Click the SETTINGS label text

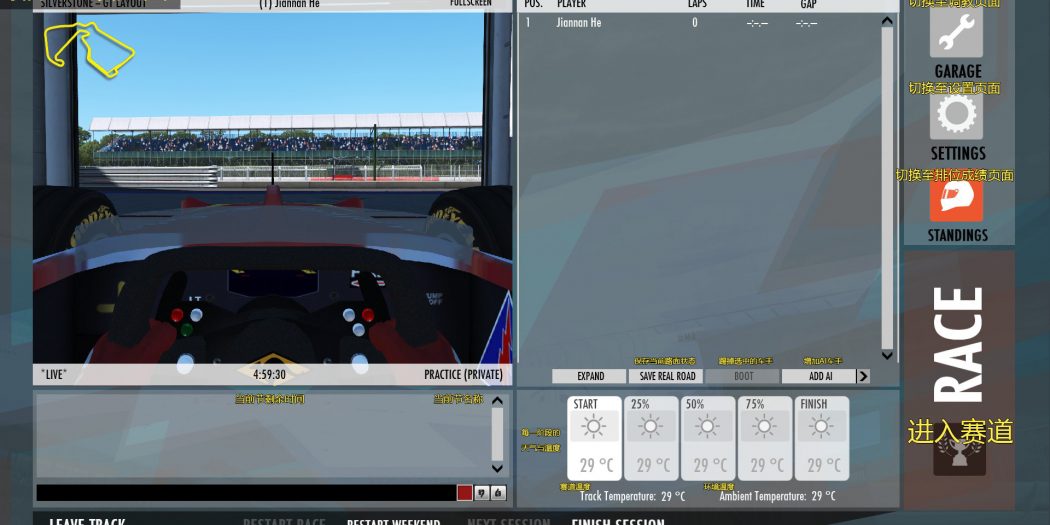958,153
